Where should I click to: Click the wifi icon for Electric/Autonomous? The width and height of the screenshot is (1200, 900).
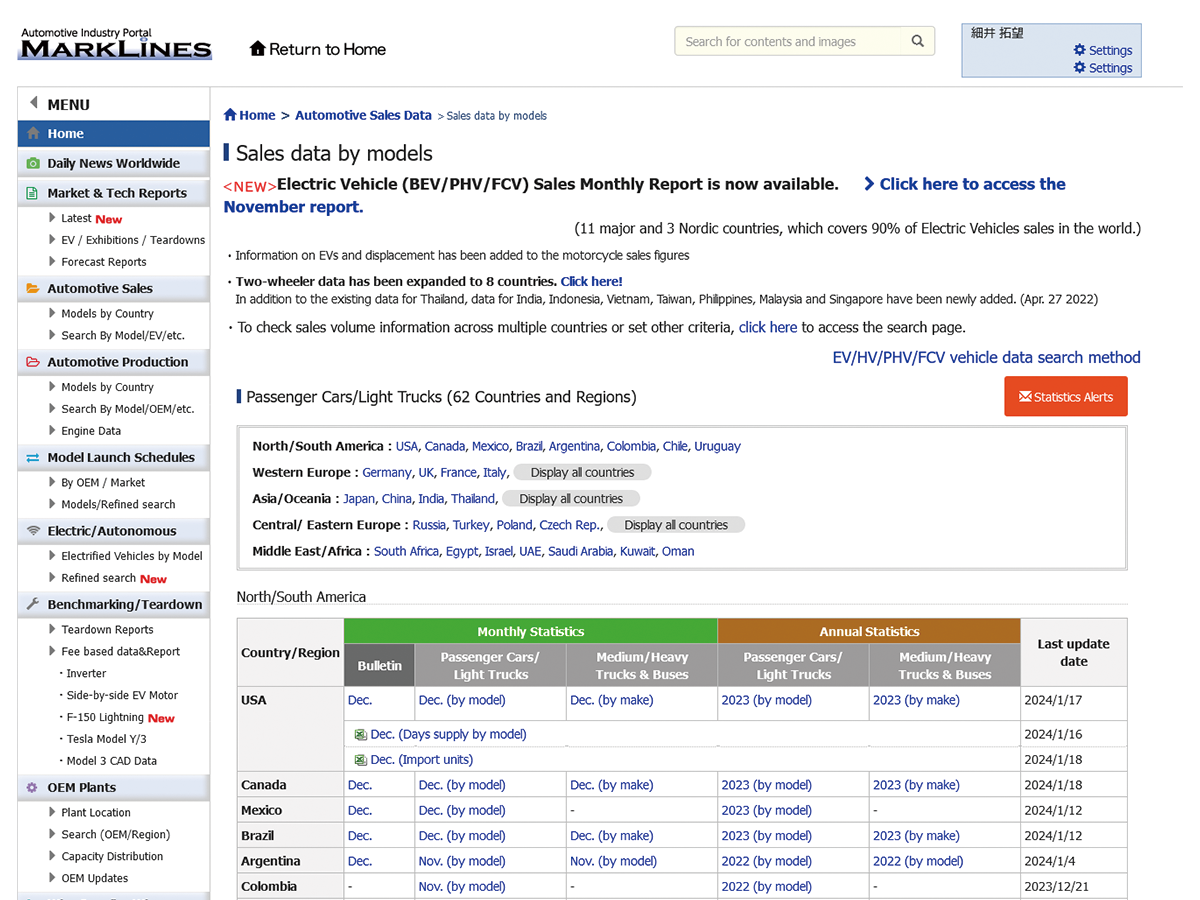(x=33, y=531)
